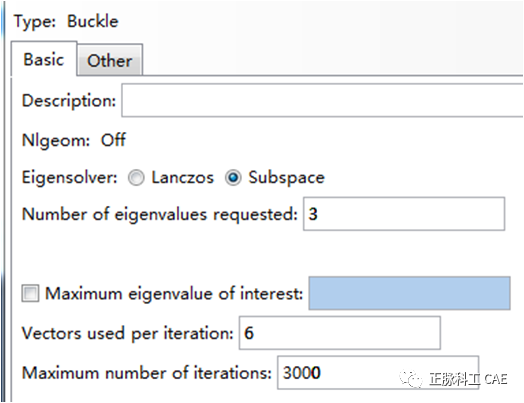Focus the Number of eigenvalues requested field

coord(404,214)
